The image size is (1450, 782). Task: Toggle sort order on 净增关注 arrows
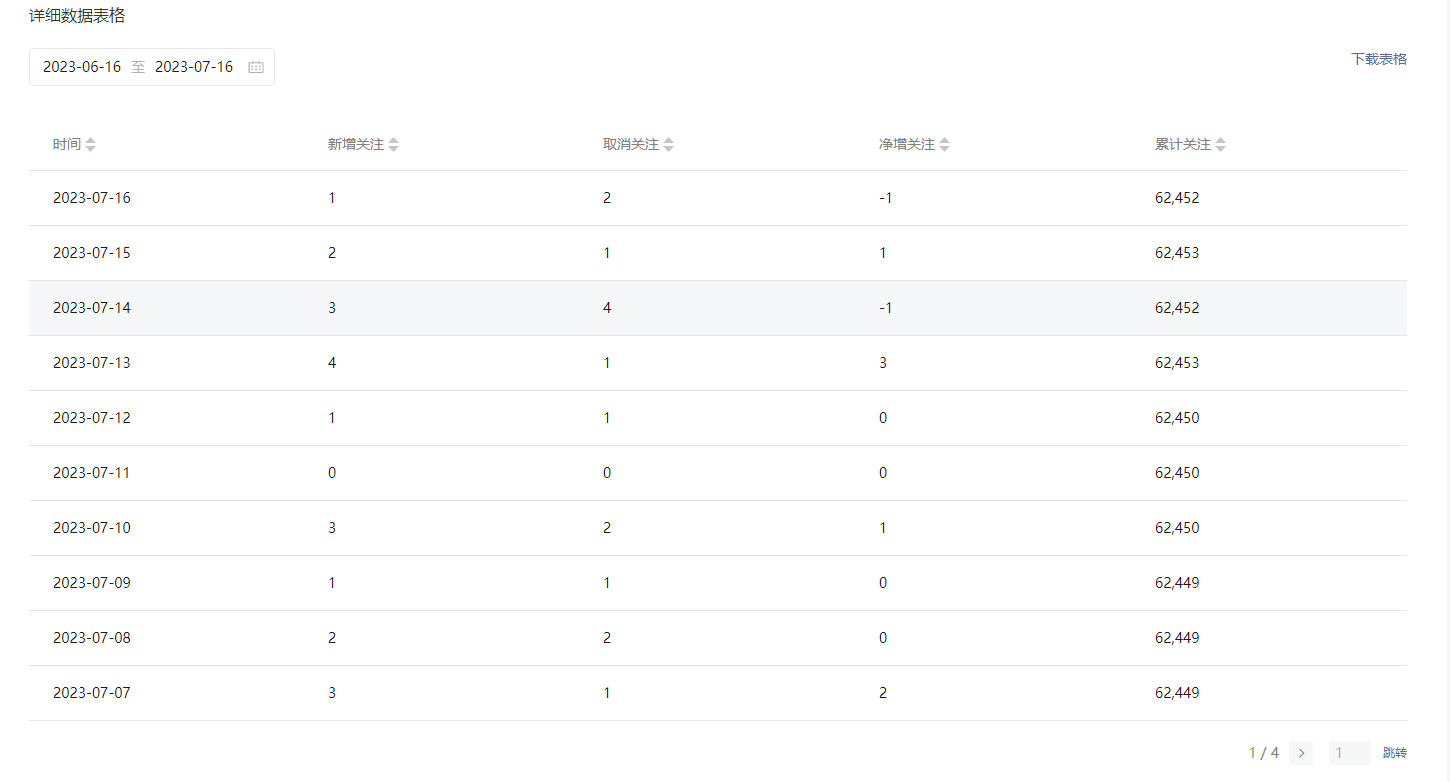click(x=944, y=144)
